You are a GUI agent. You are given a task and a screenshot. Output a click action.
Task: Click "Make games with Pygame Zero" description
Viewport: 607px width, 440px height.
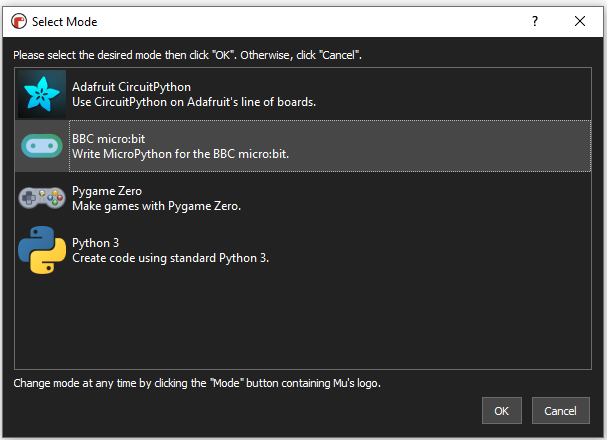coord(156,206)
